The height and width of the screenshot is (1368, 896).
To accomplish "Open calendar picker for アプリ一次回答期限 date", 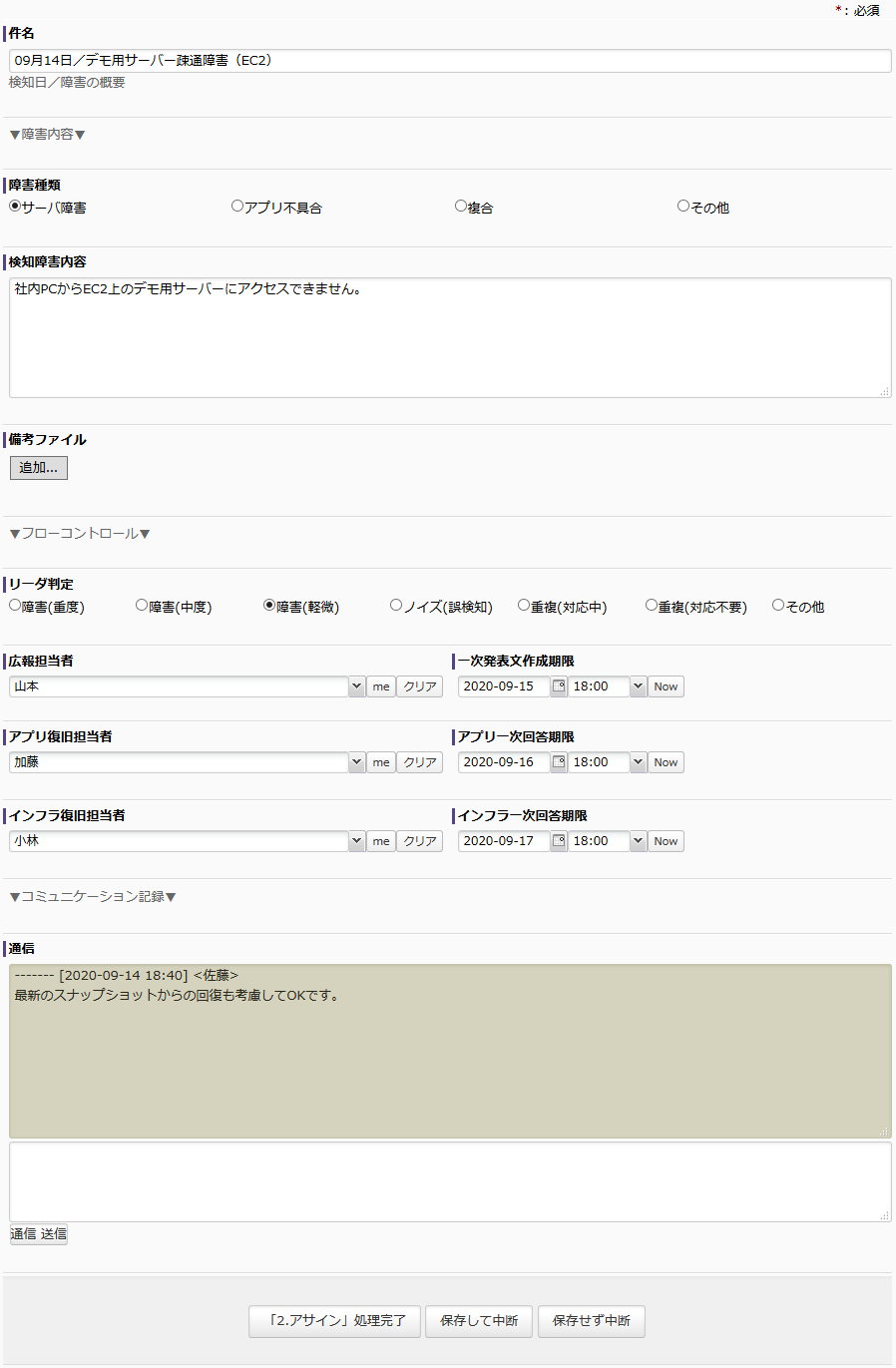I will pos(559,762).
